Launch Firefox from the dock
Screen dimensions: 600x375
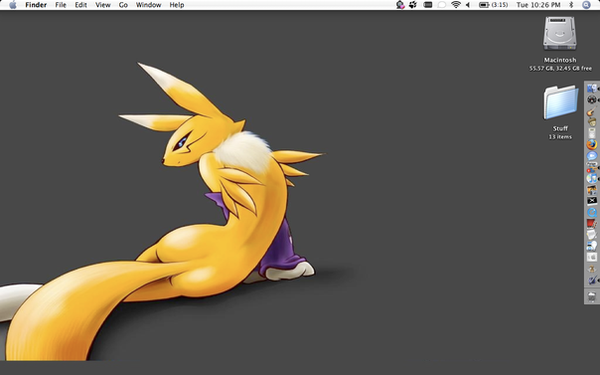point(592,144)
